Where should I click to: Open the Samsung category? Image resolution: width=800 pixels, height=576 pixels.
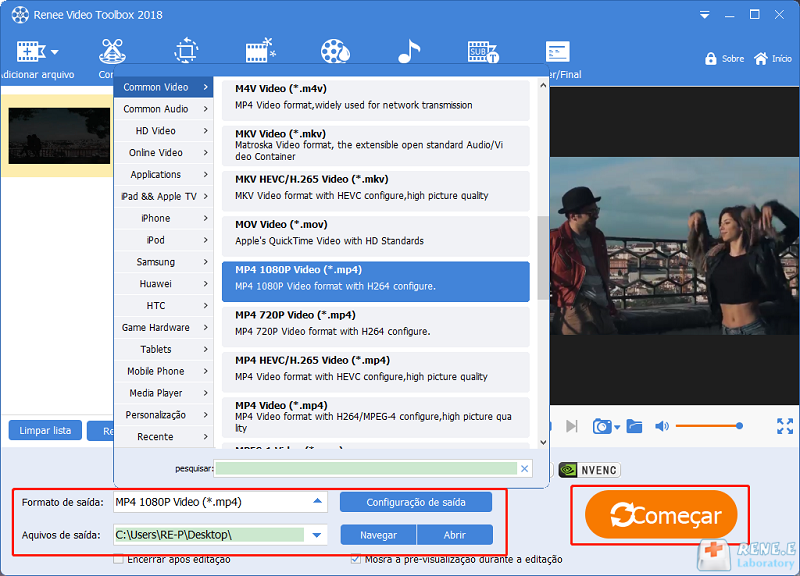(163, 262)
